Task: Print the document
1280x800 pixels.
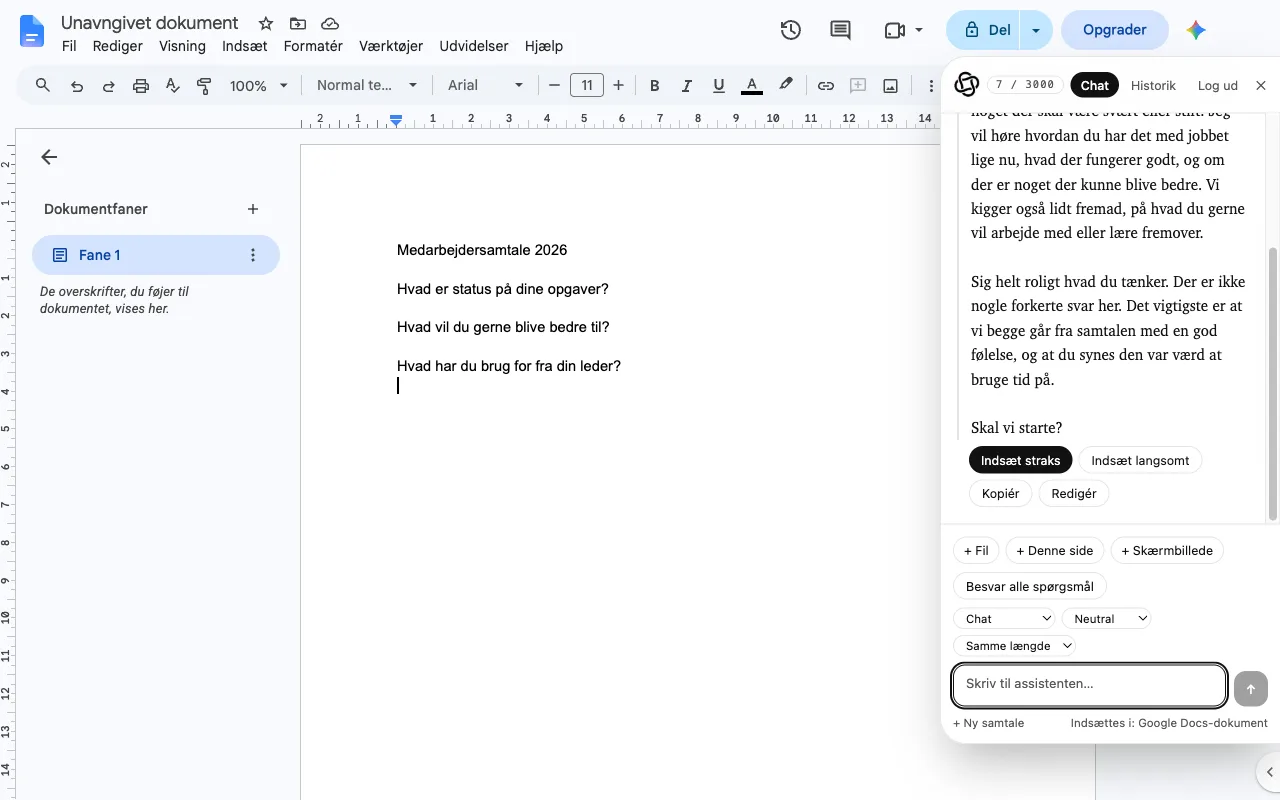Action: [x=140, y=86]
